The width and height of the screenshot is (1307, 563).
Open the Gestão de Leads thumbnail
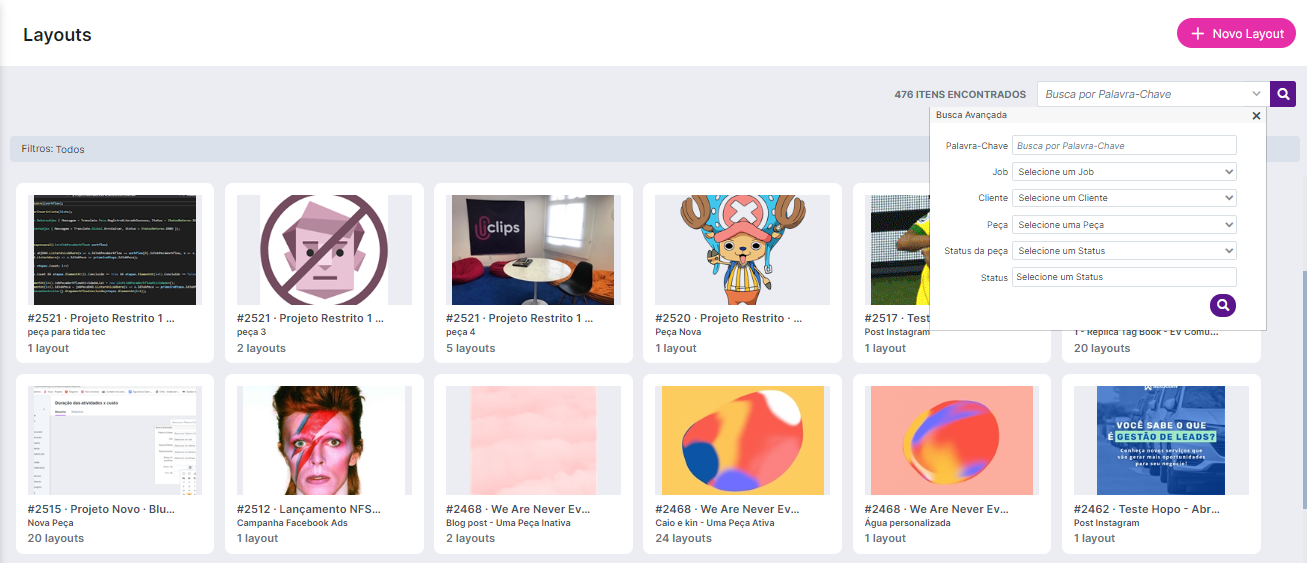tap(1160, 440)
